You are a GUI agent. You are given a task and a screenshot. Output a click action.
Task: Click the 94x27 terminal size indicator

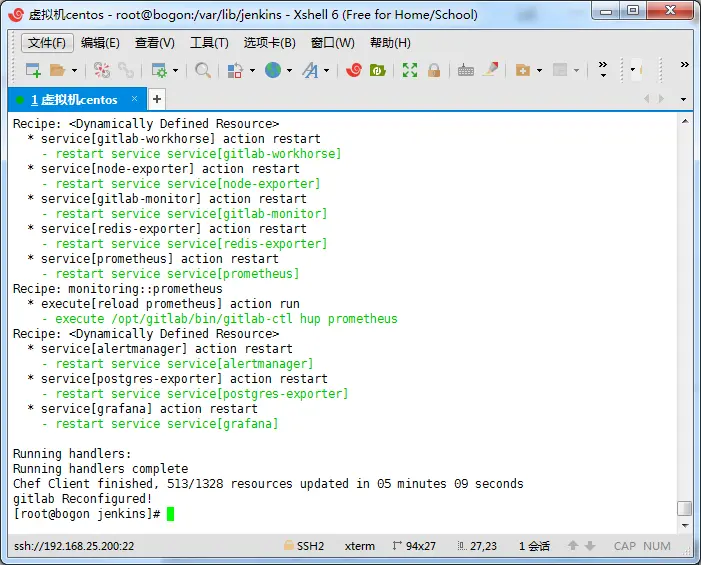click(414, 546)
